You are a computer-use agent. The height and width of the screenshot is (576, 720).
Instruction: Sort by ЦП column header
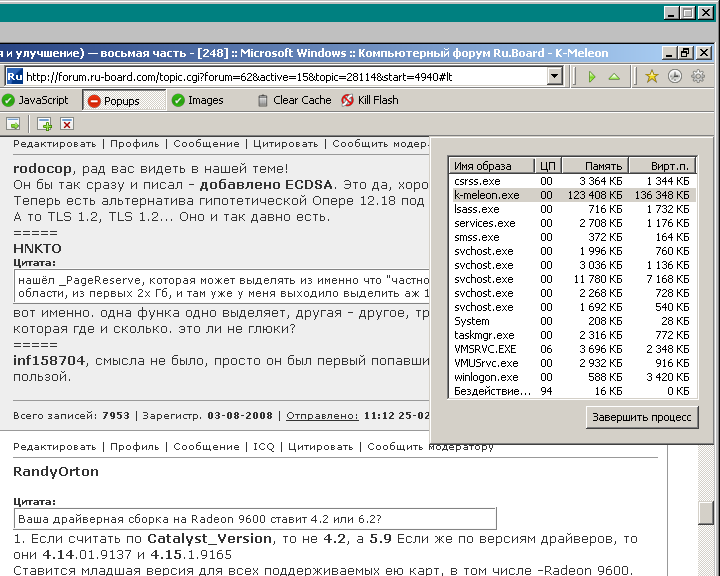point(548,166)
